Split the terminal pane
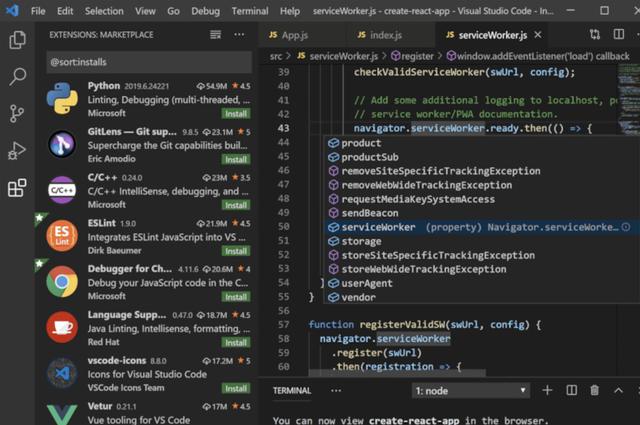The image size is (640, 425). pyautogui.click(x=571, y=390)
